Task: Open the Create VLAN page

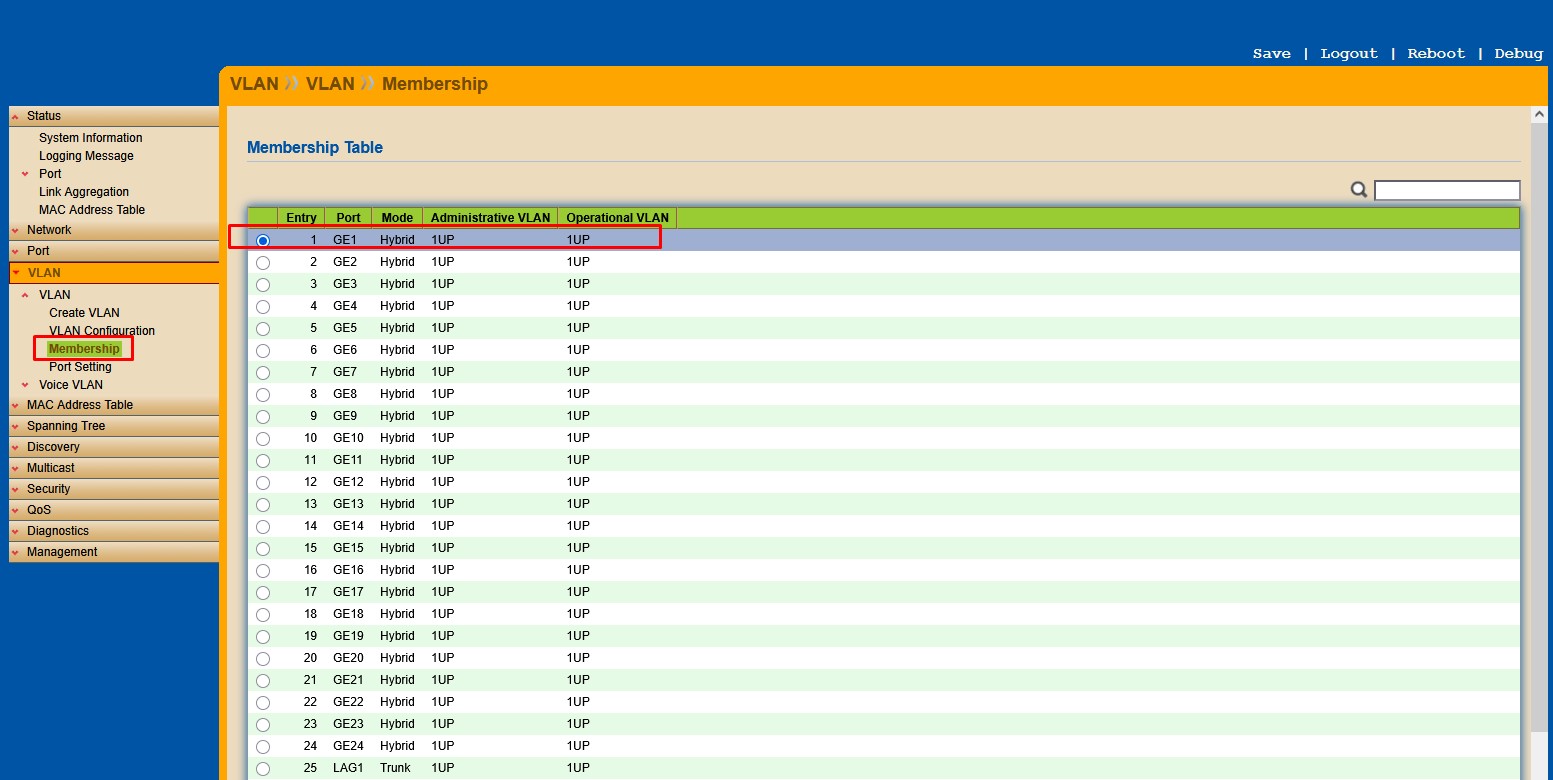Action: (84, 313)
